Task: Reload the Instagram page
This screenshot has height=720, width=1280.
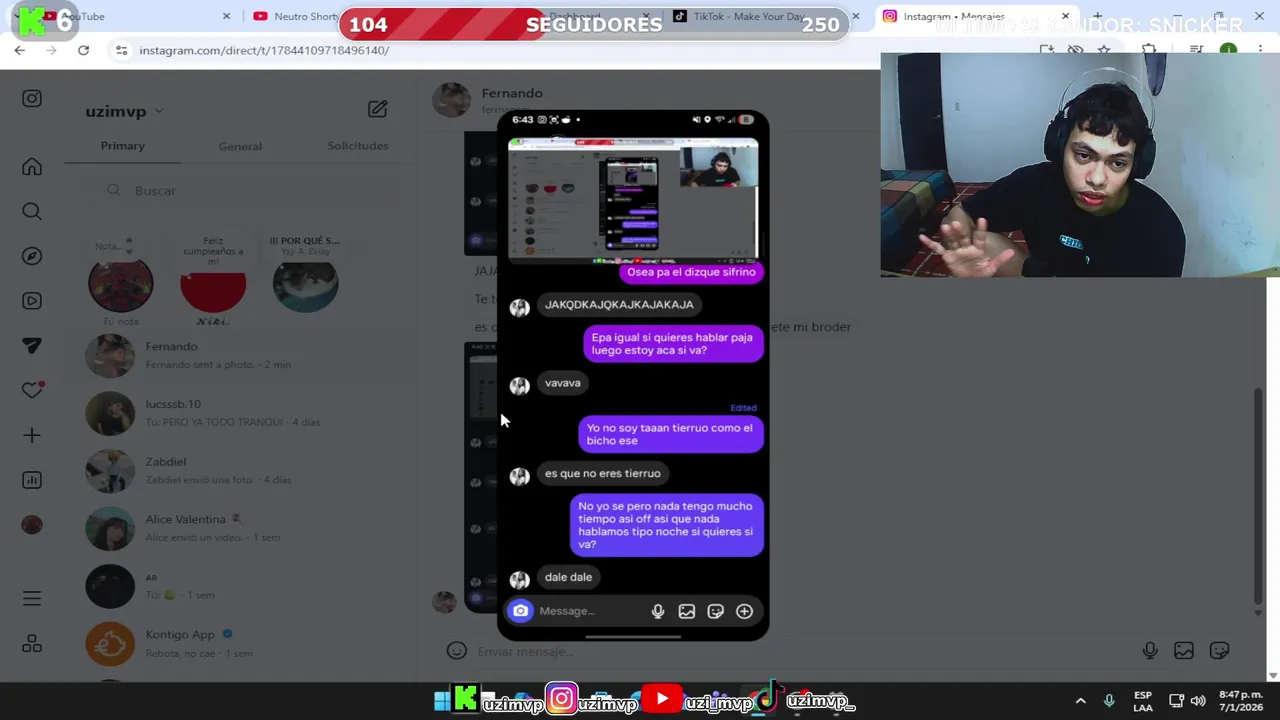Action: (x=83, y=50)
